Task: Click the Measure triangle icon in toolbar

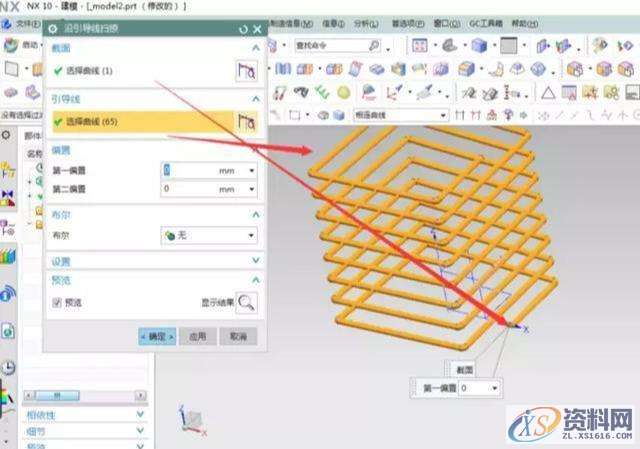Action: point(547,93)
